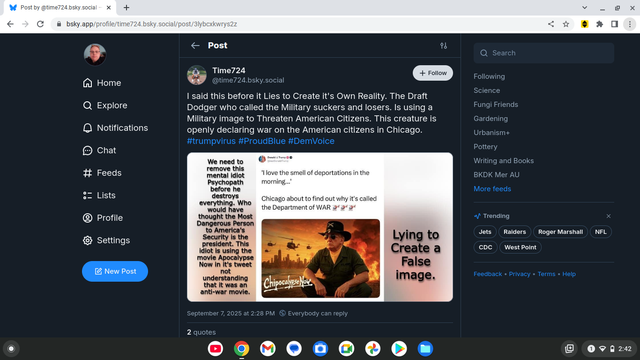Open the Raiders trending topic

point(515,232)
